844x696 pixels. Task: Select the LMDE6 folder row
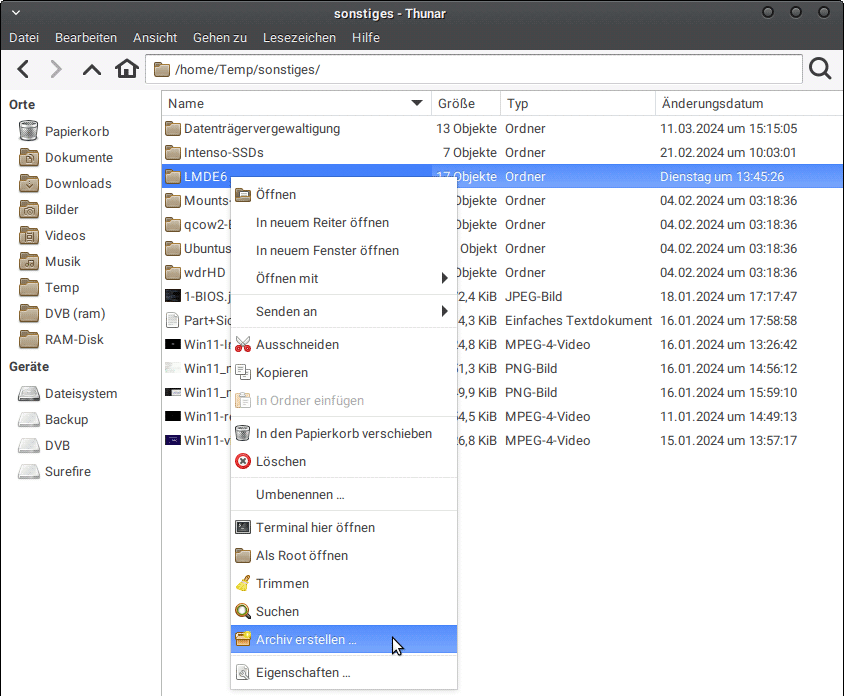[502, 177]
